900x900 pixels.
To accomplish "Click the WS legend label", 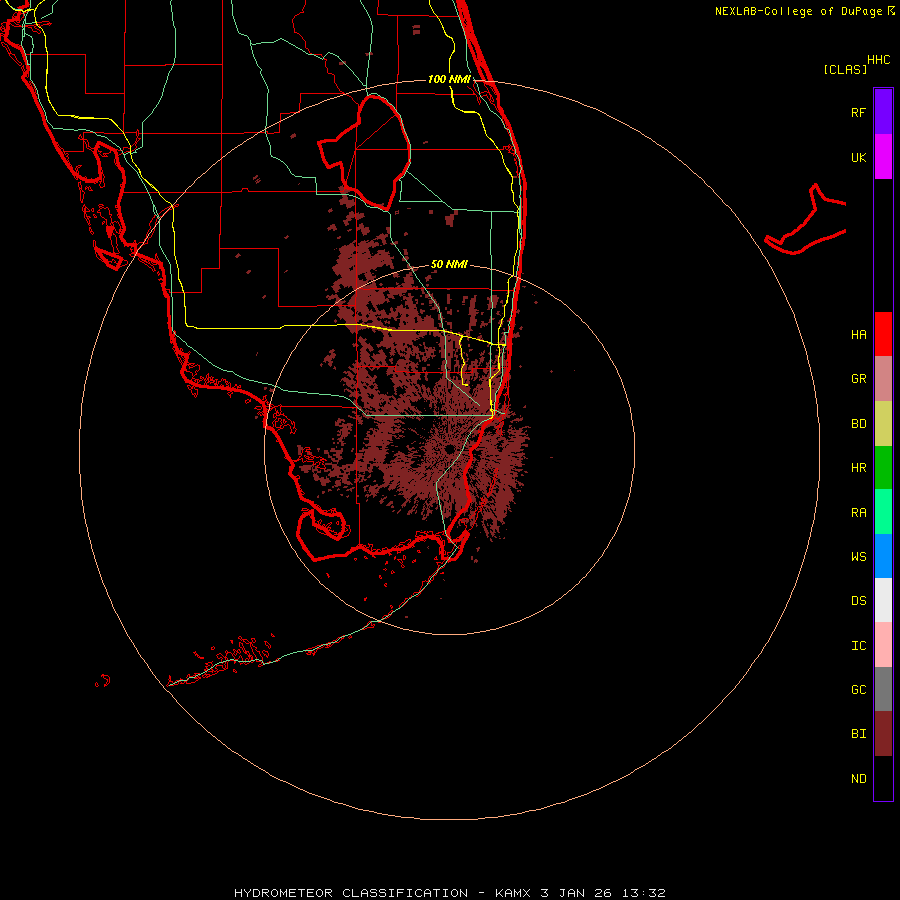I will 858,556.
